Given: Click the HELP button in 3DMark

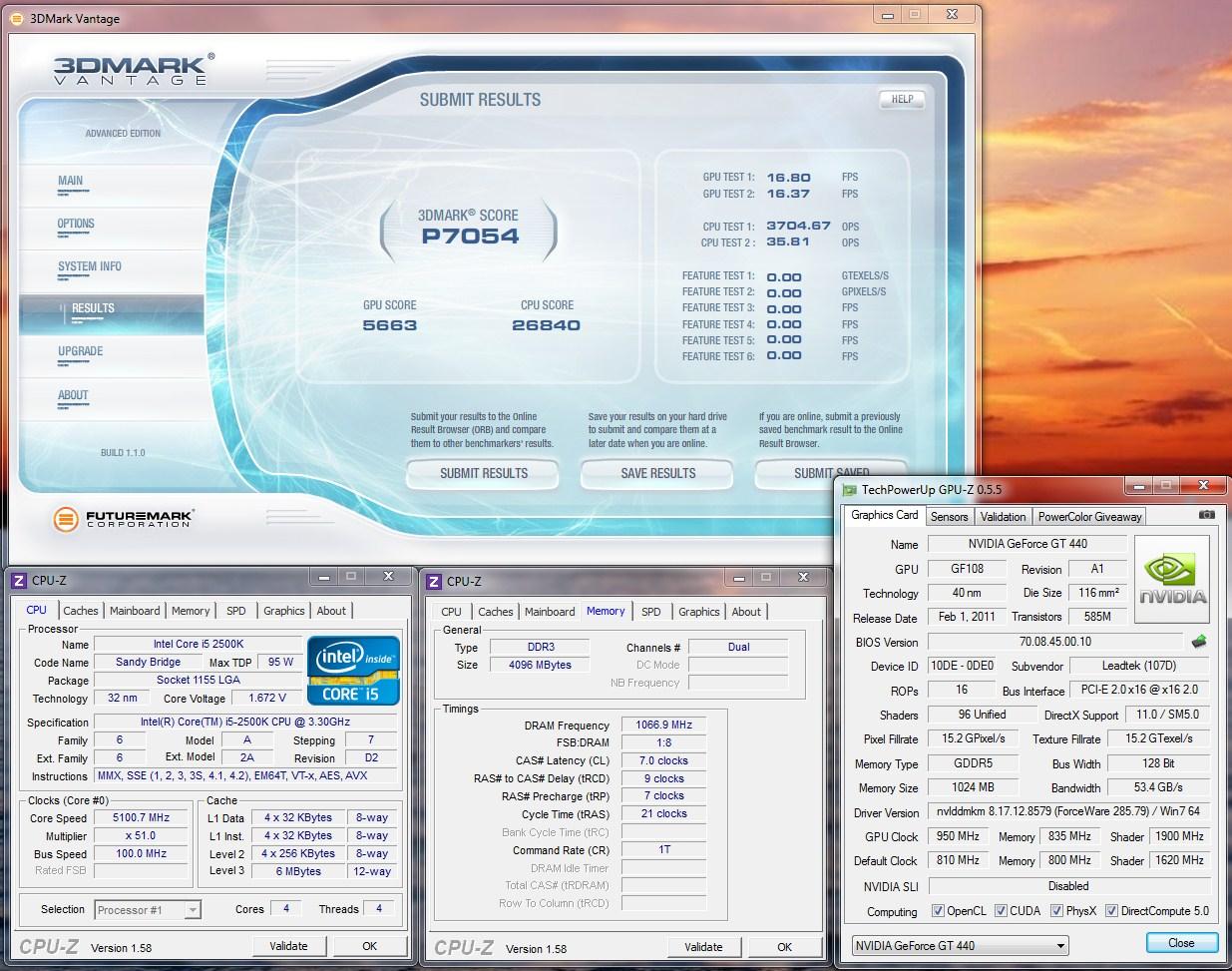Looking at the screenshot, I should [902, 99].
